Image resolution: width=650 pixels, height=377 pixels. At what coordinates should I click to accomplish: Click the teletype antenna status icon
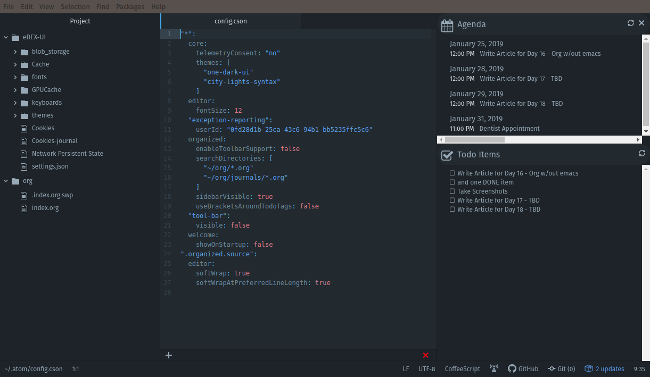[x=494, y=368]
